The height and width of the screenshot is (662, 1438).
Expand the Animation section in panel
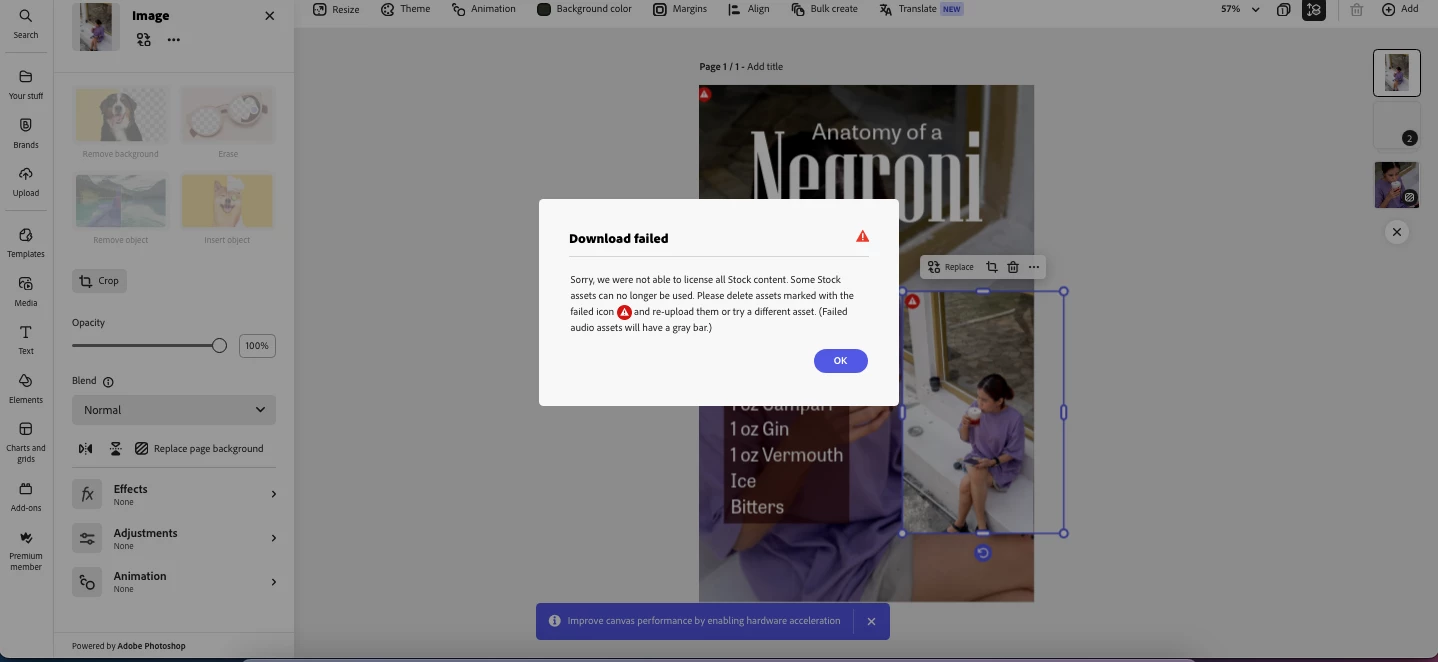tap(174, 581)
